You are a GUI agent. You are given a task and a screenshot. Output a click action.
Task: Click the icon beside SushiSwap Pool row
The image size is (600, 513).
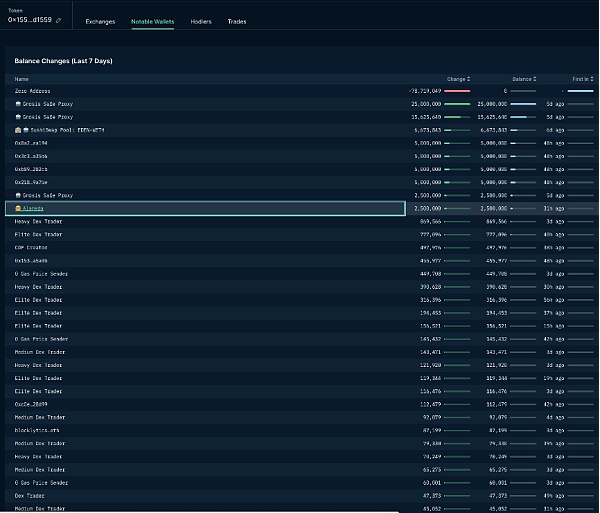point(19,130)
